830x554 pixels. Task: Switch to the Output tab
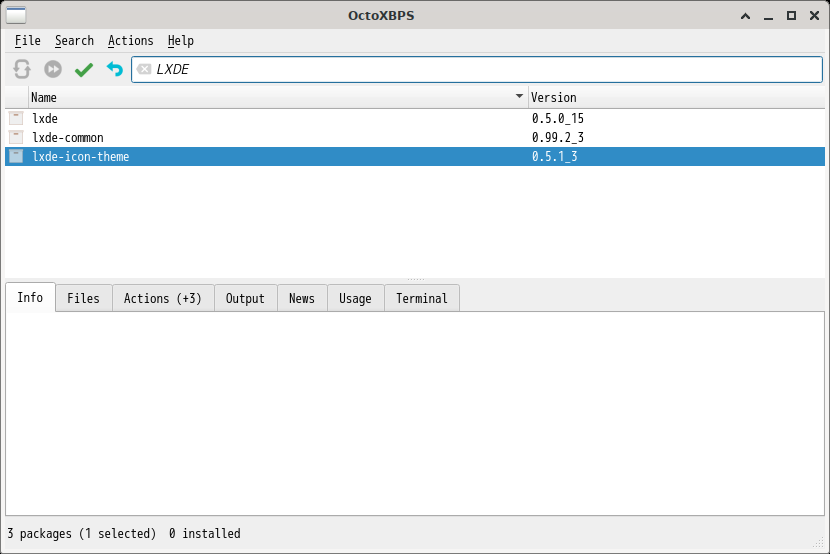tap(245, 298)
